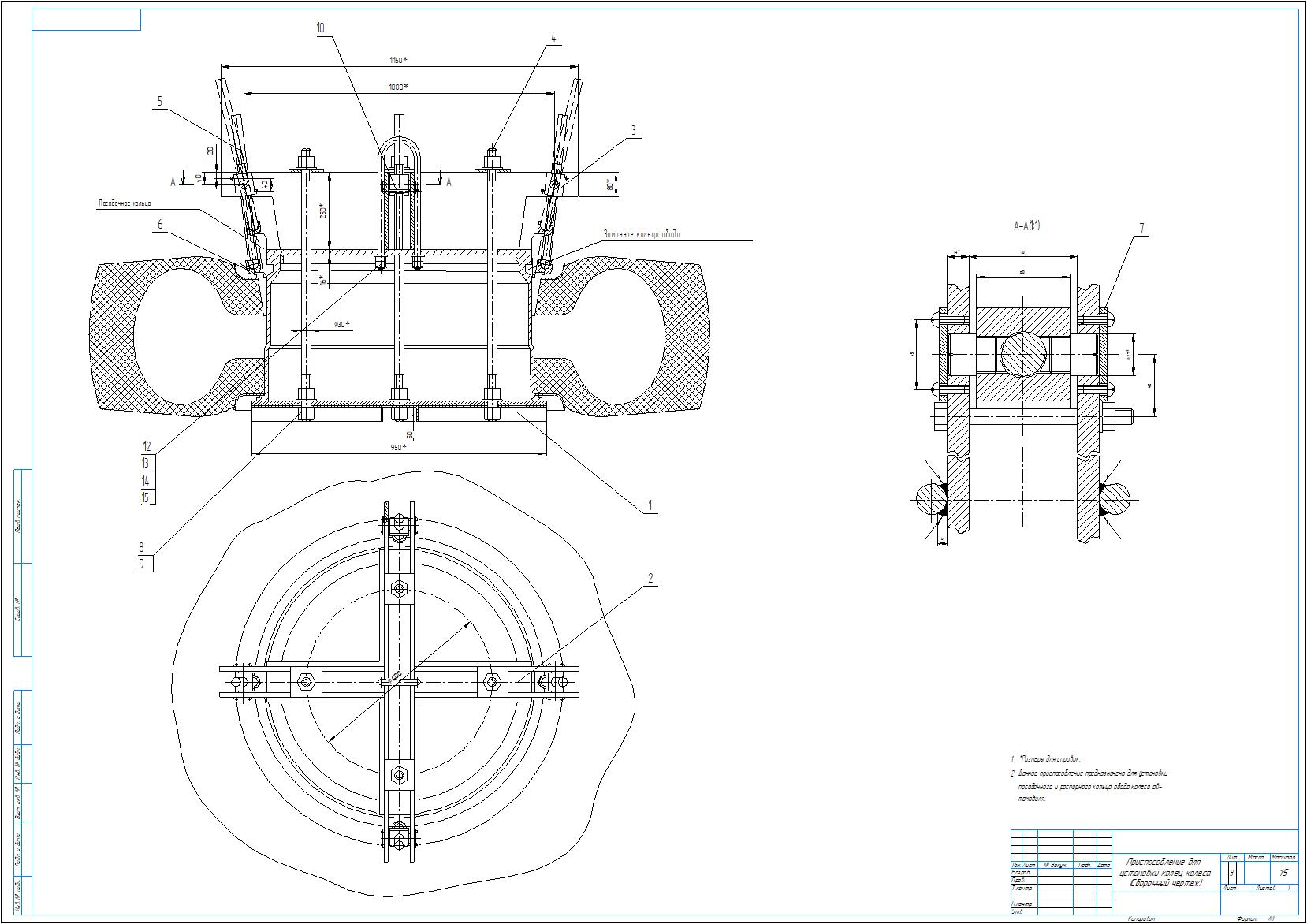
Task: Select callout number 8 at lower left
Action: tap(142, 547)
